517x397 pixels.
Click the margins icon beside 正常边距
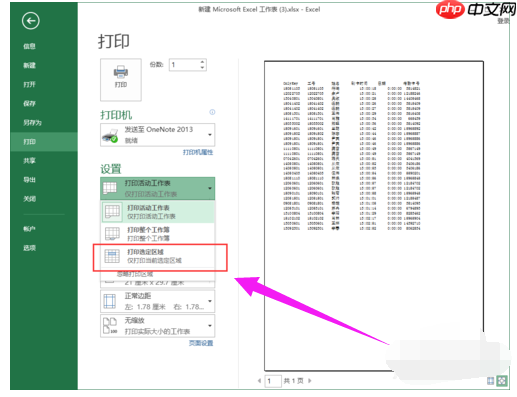109,301
